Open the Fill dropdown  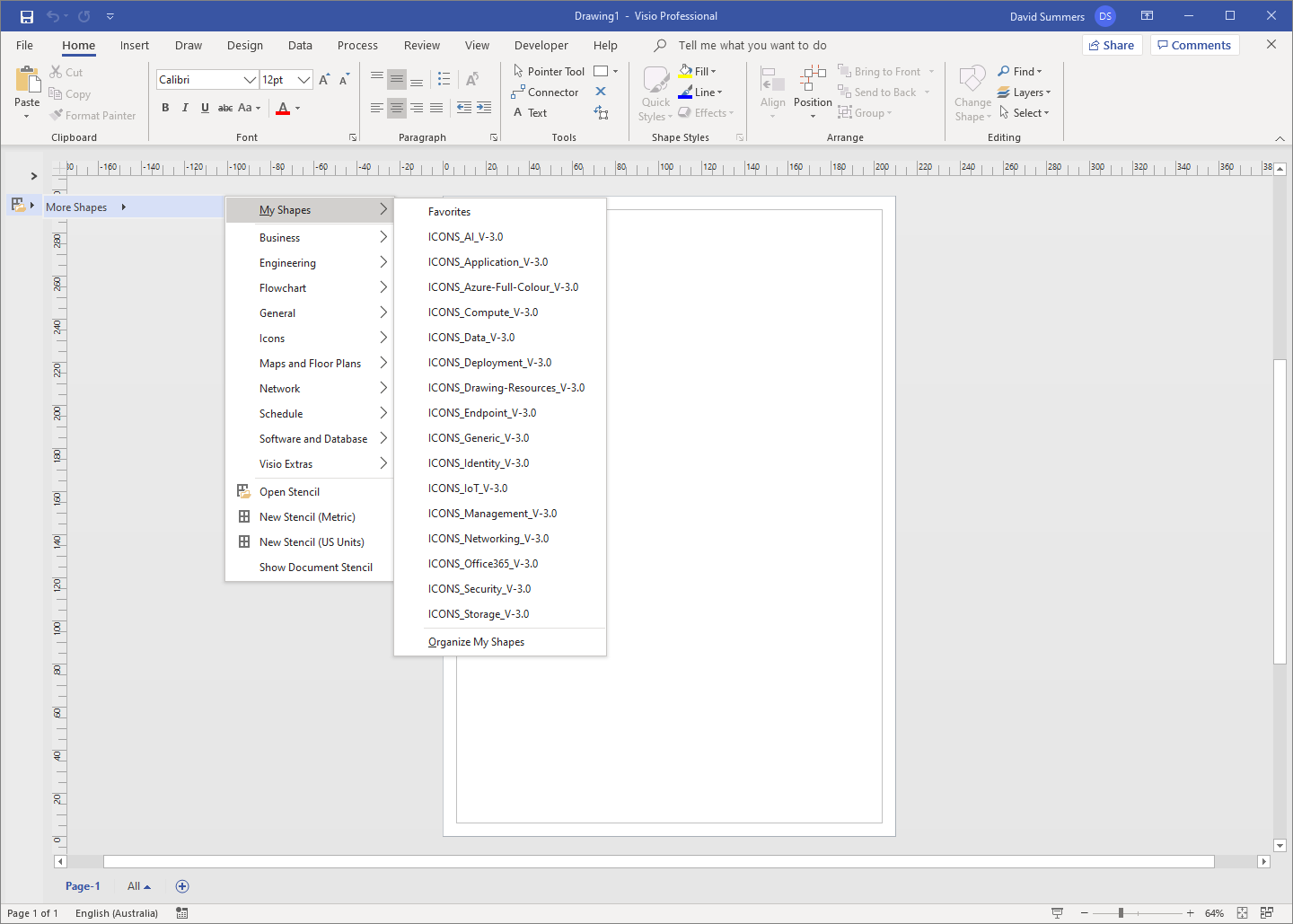(698, 71)
